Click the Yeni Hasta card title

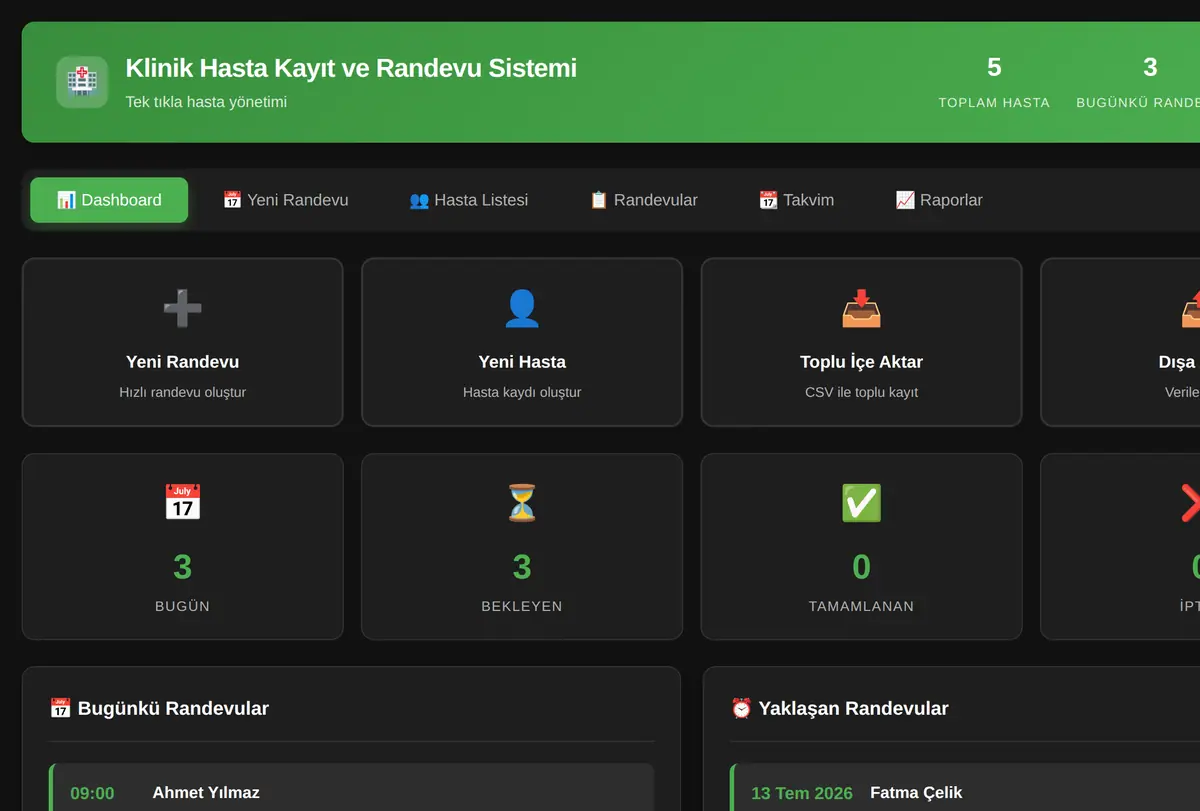point(522,362)
